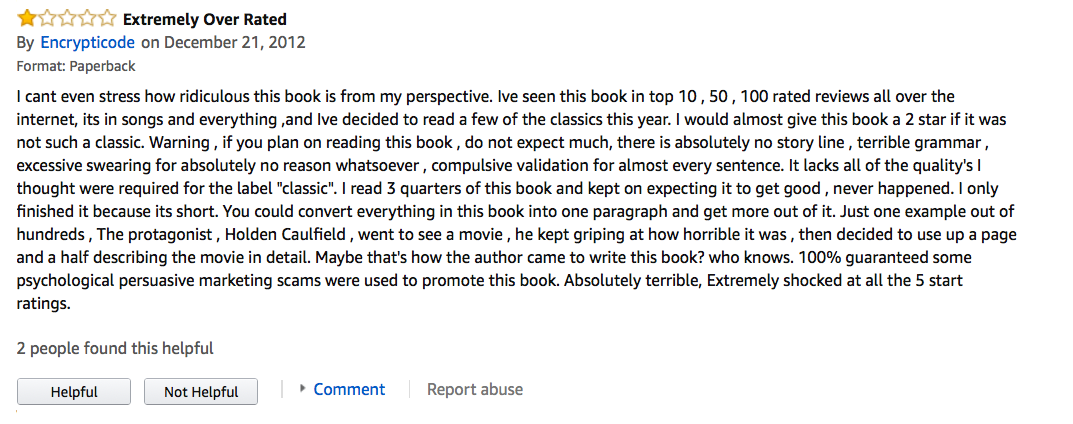Screen dimensions: 1073x424
Task: Click the "By" label before the reviewer name
Action: (26, 42)
